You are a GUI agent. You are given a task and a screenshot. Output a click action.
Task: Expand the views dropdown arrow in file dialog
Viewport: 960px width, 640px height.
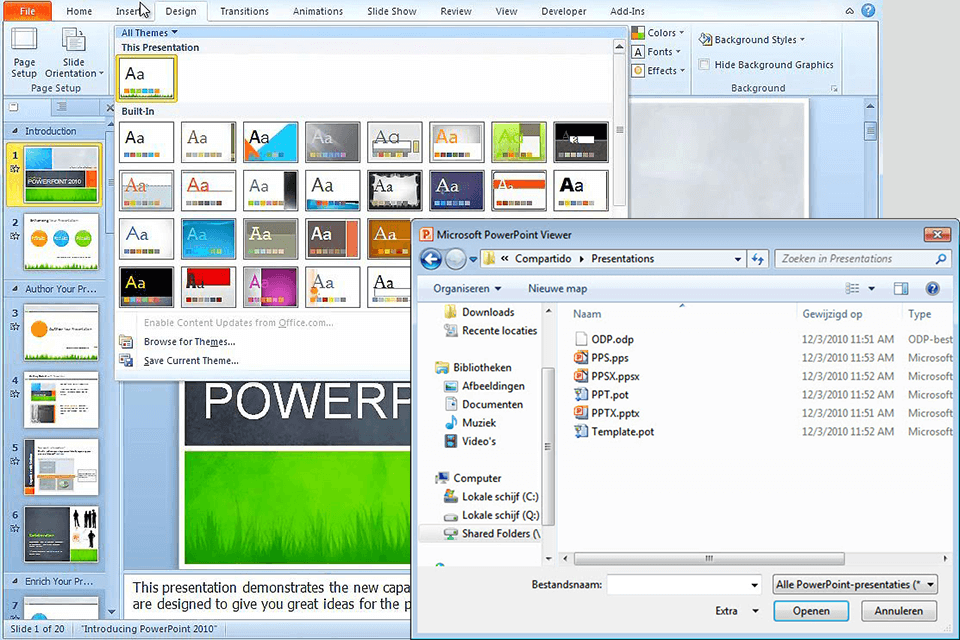pos(869,288)
